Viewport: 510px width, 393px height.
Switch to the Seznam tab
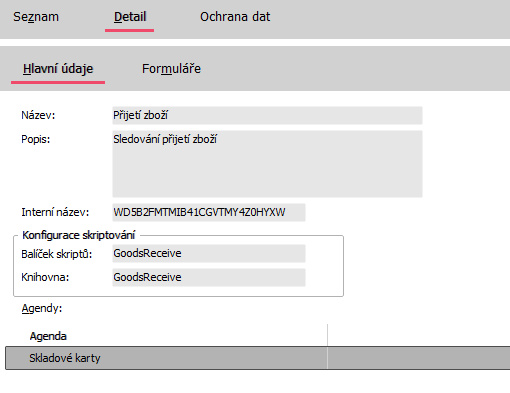pos(36,17)
